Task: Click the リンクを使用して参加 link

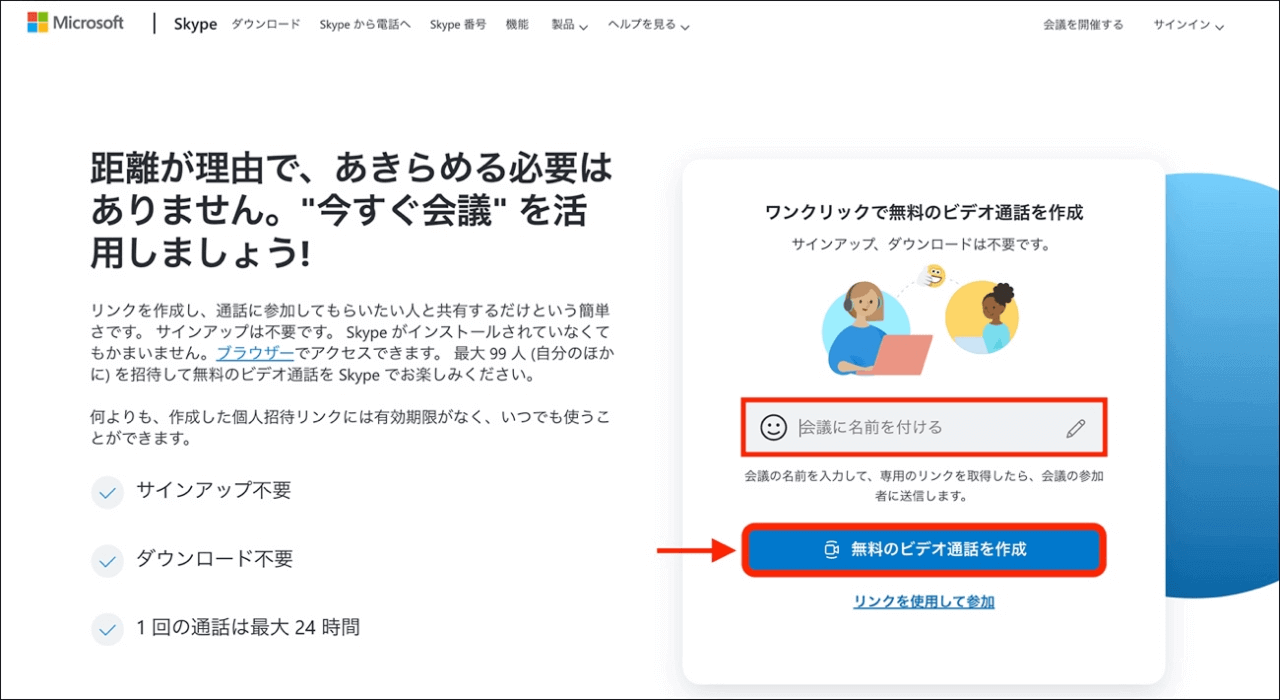Action: click(924, 601)
